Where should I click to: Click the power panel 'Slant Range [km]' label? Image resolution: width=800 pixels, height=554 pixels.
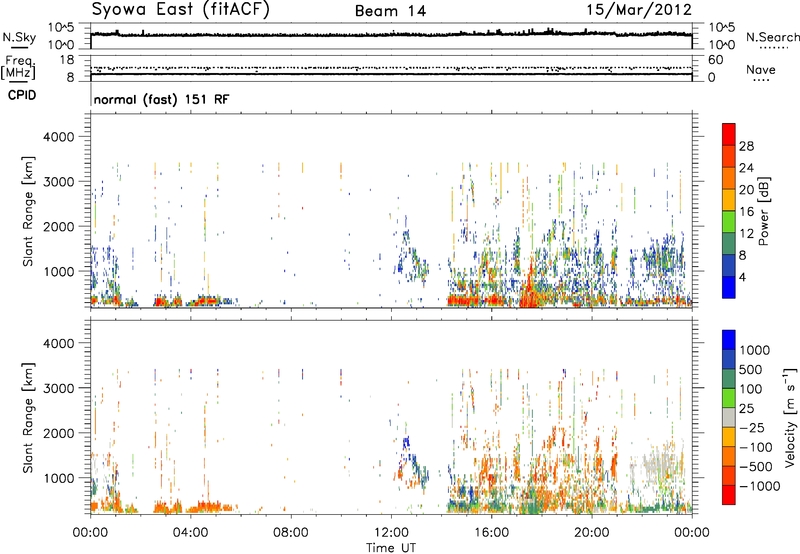(x=28, y=211)
